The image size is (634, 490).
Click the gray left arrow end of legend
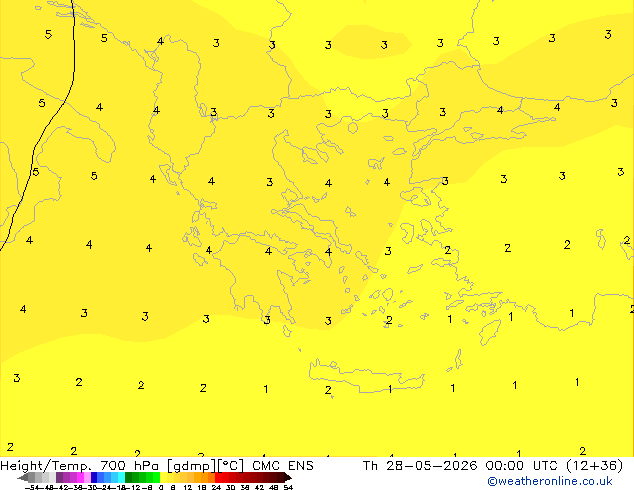click(22, 477)
